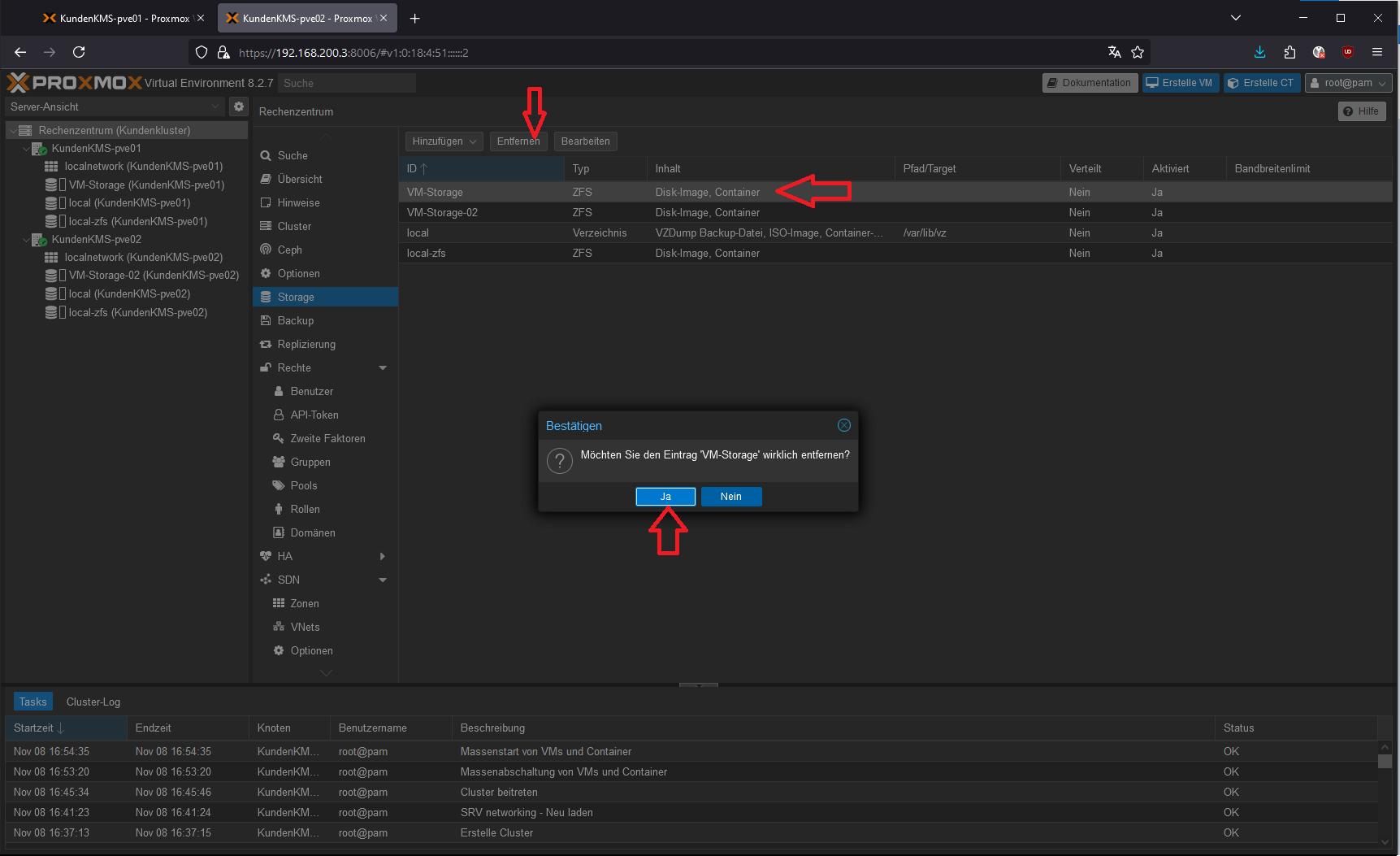Collapse the Rechte section arrow

click(383, 368)
